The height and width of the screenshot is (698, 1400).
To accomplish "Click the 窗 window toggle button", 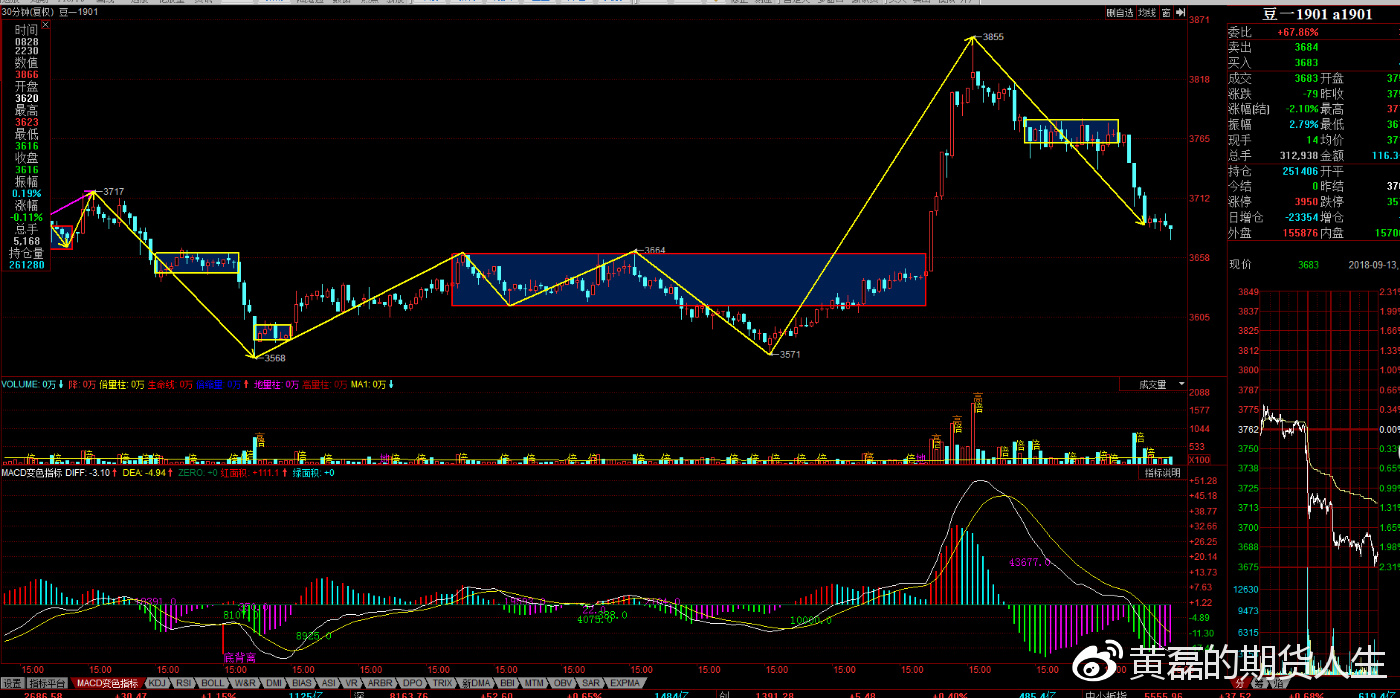I will tap(1166, 13).
